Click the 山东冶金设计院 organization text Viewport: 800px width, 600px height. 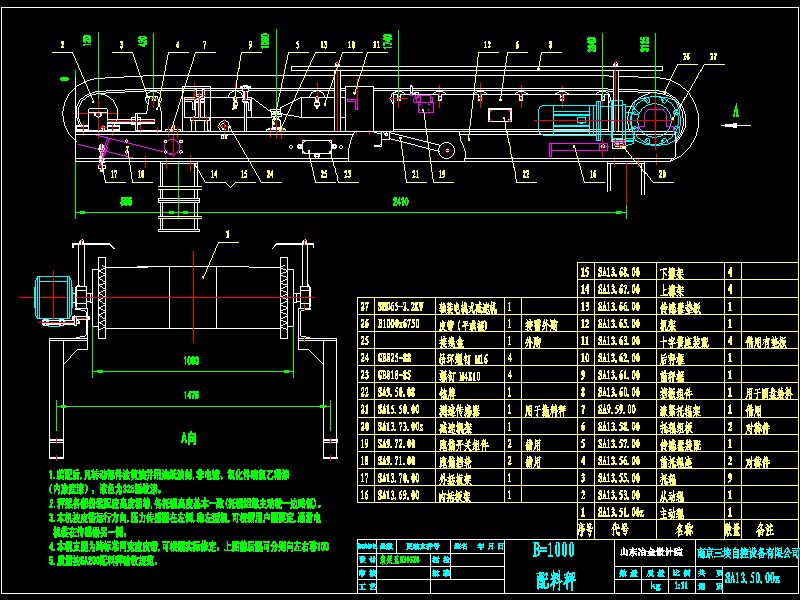point(650,551)
